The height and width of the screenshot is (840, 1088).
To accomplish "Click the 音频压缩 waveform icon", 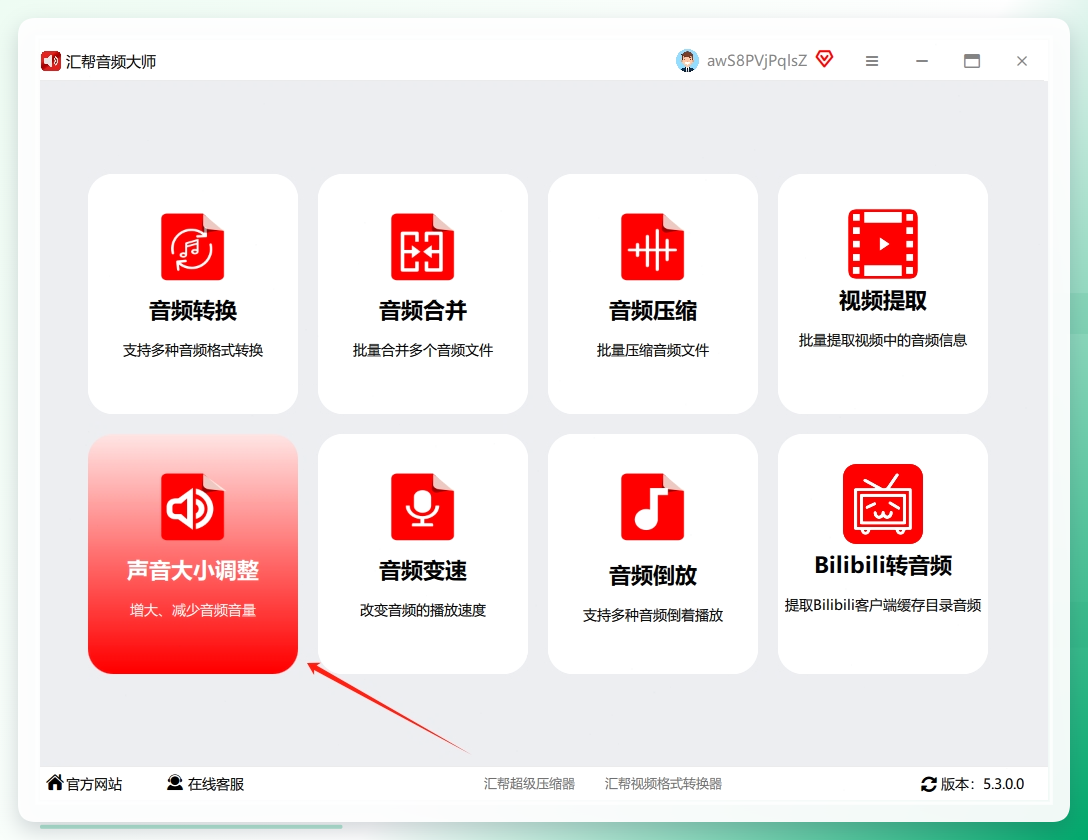I will [652, 247].
